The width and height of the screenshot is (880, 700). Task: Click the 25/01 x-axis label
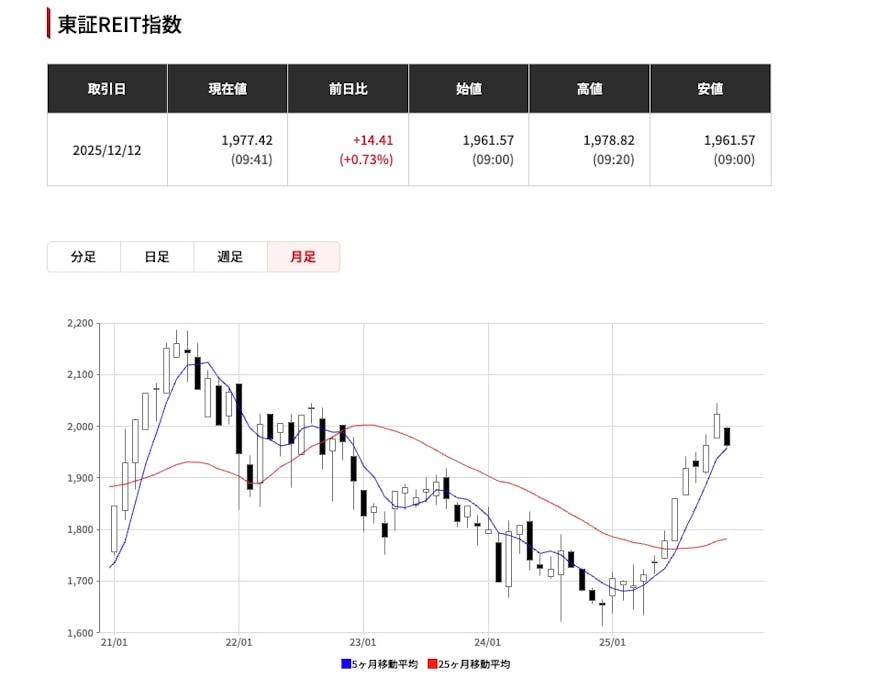(x=612, y=642)
